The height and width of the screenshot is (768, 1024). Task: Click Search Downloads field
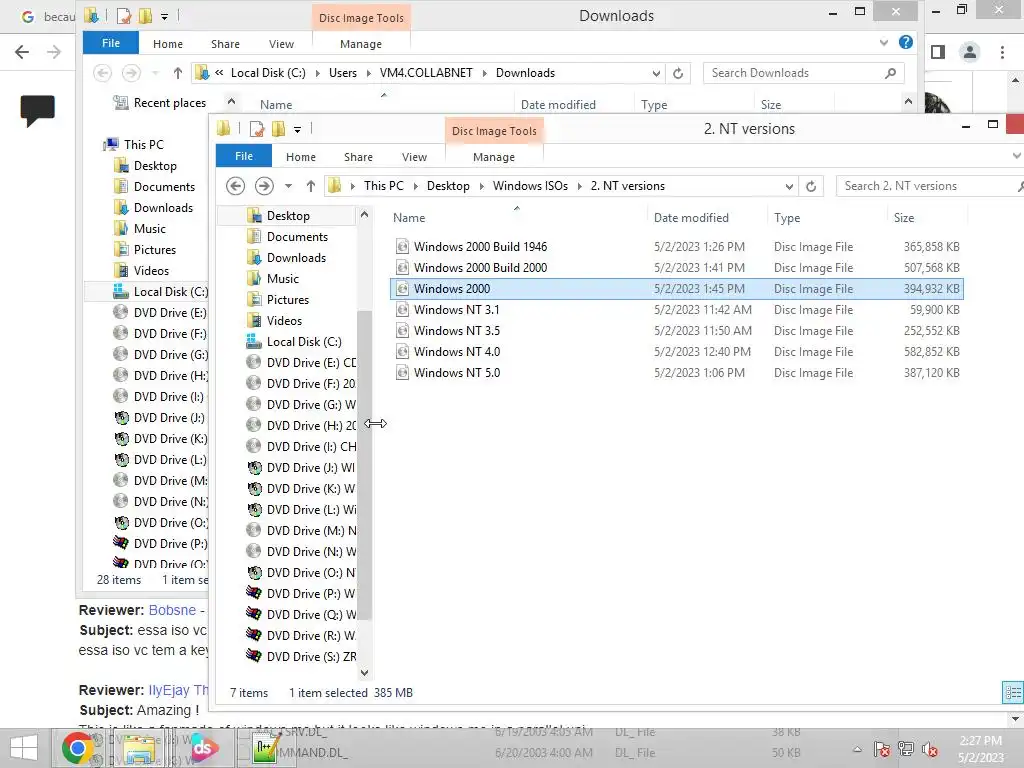click(803, 73)
